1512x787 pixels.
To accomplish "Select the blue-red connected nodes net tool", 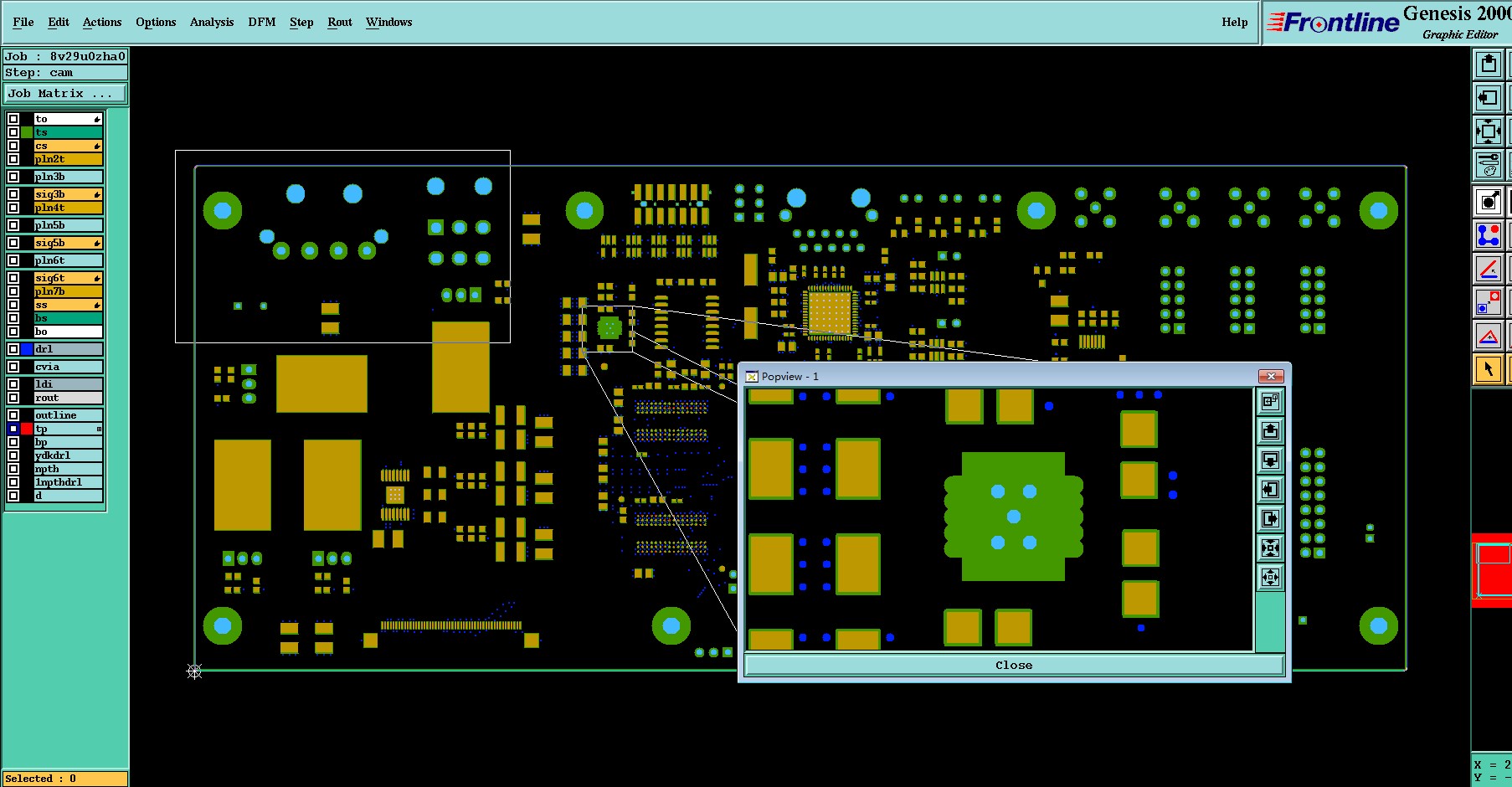I will click(1488, 235).
